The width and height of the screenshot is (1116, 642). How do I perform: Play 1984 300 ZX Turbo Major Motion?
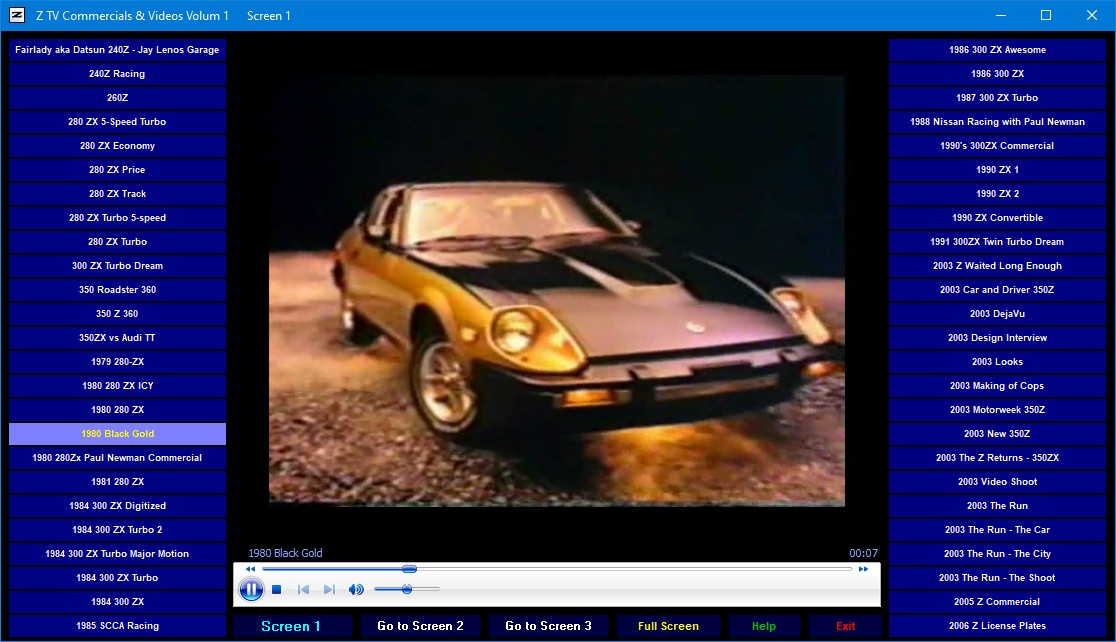[117, 554]
